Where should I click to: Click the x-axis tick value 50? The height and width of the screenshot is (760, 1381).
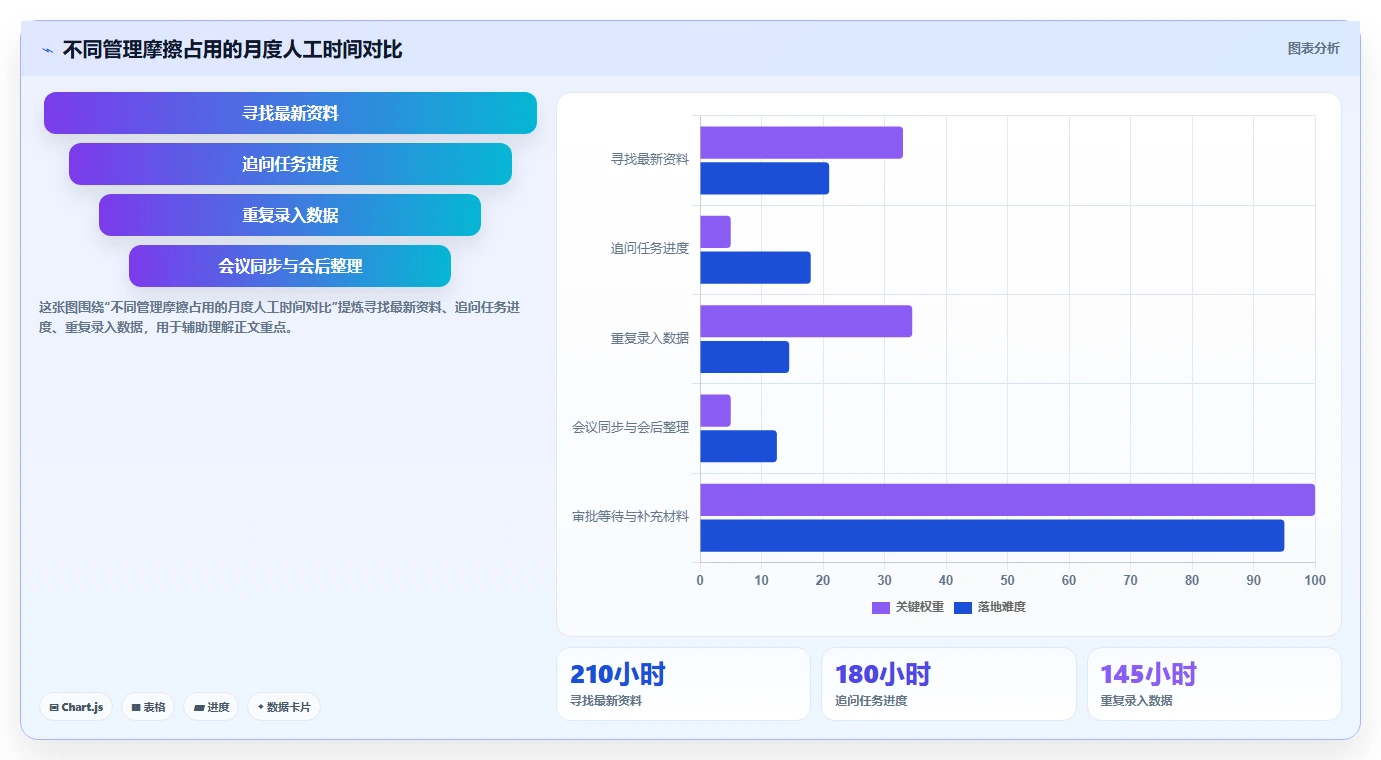point(1007,580)
